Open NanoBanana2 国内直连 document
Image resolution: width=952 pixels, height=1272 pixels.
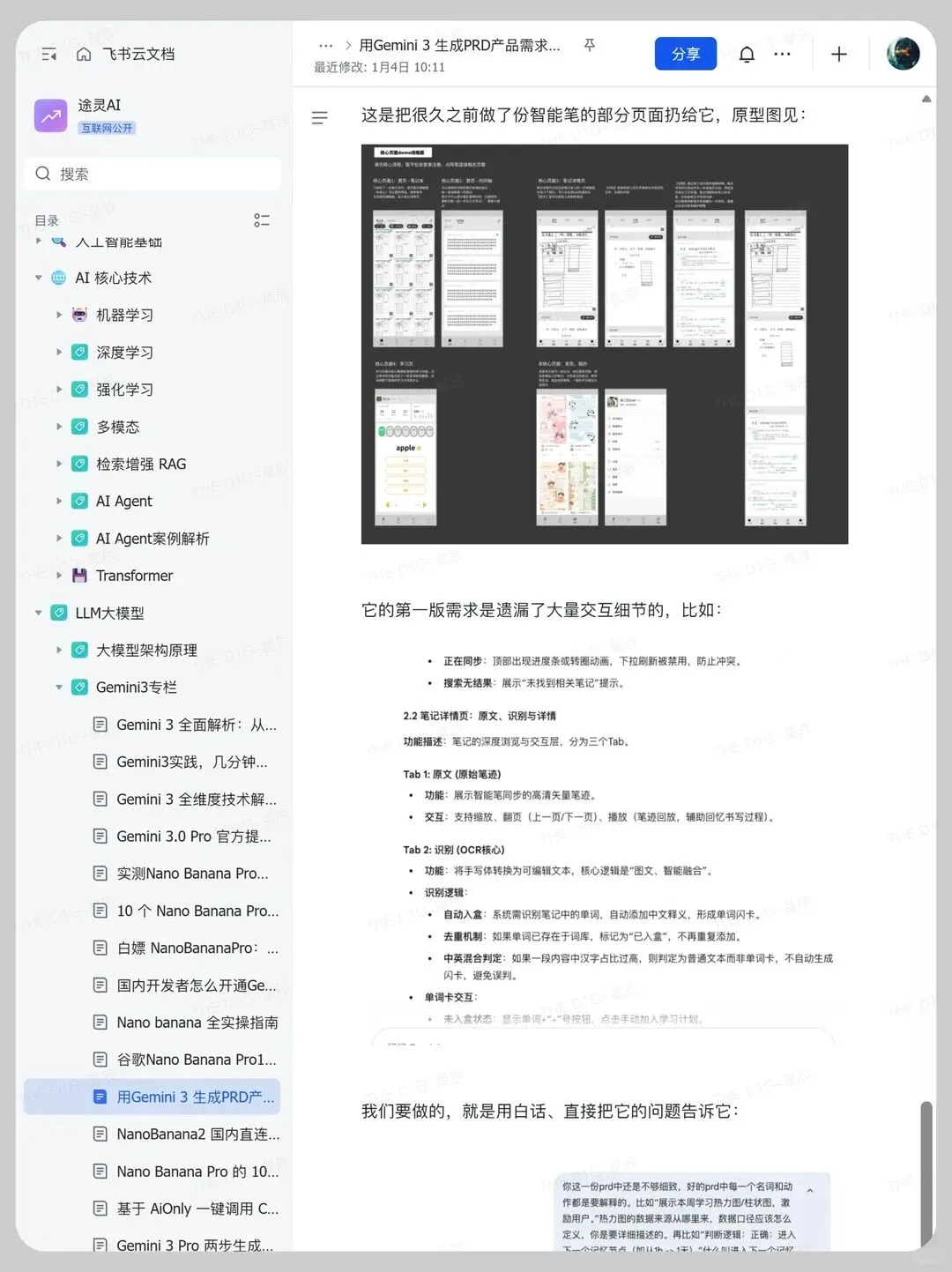pyautogui.click(x=198, y=1134)
